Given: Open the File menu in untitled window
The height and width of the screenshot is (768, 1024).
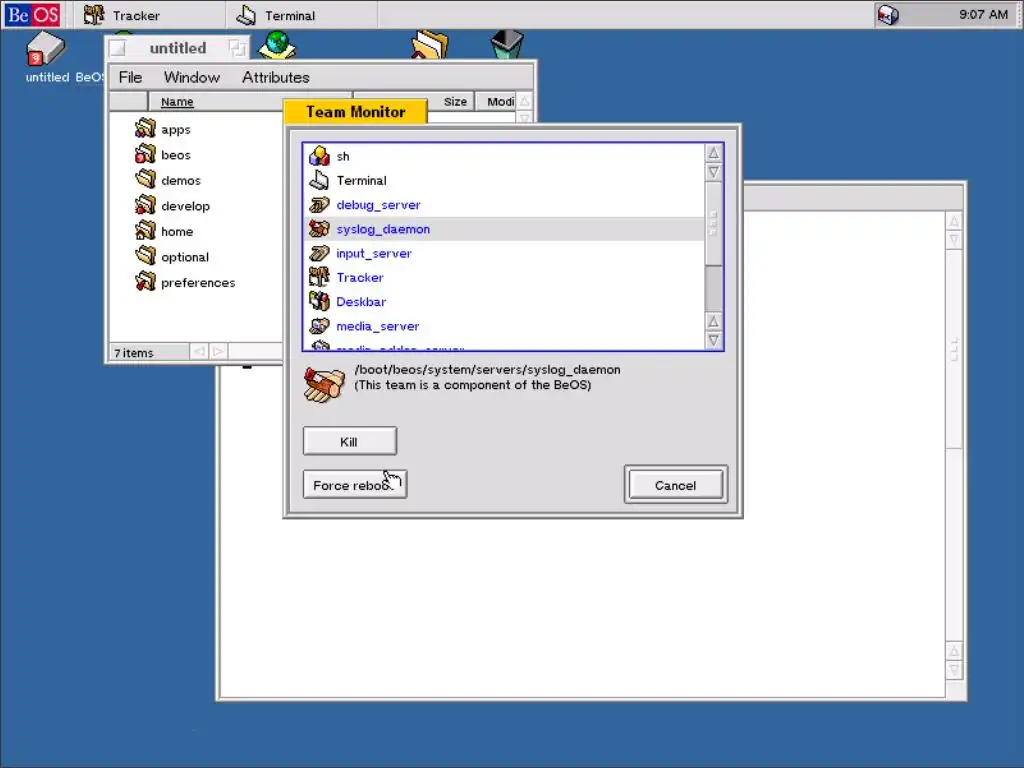Looking at the screenshot, I should [x=131, y=77].
